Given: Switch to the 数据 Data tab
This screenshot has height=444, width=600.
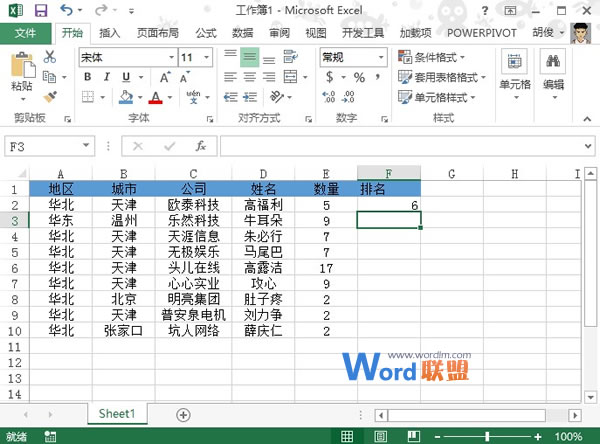Looking at the screenshot, I should tap(243, 33).
